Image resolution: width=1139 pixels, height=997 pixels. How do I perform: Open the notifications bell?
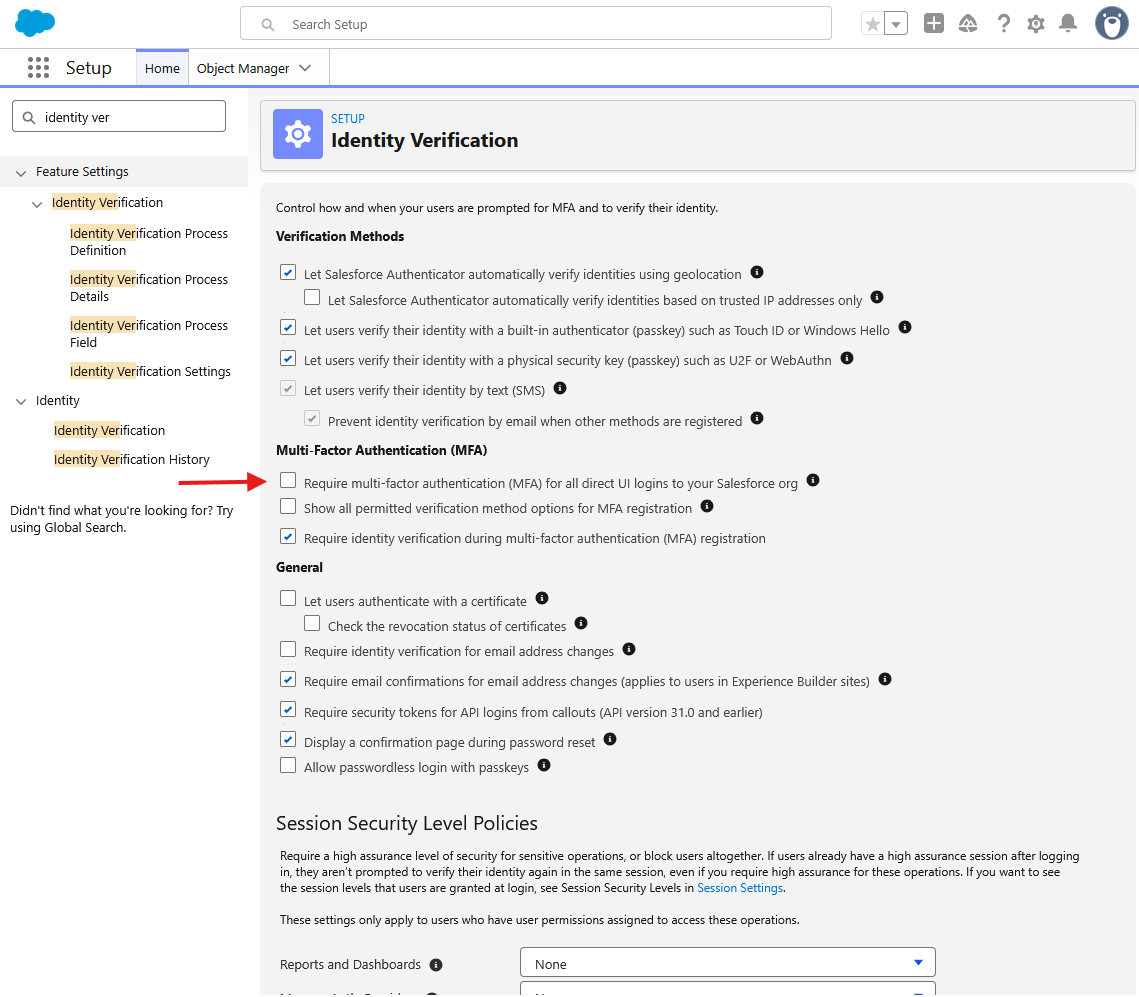coord(1068,23)
